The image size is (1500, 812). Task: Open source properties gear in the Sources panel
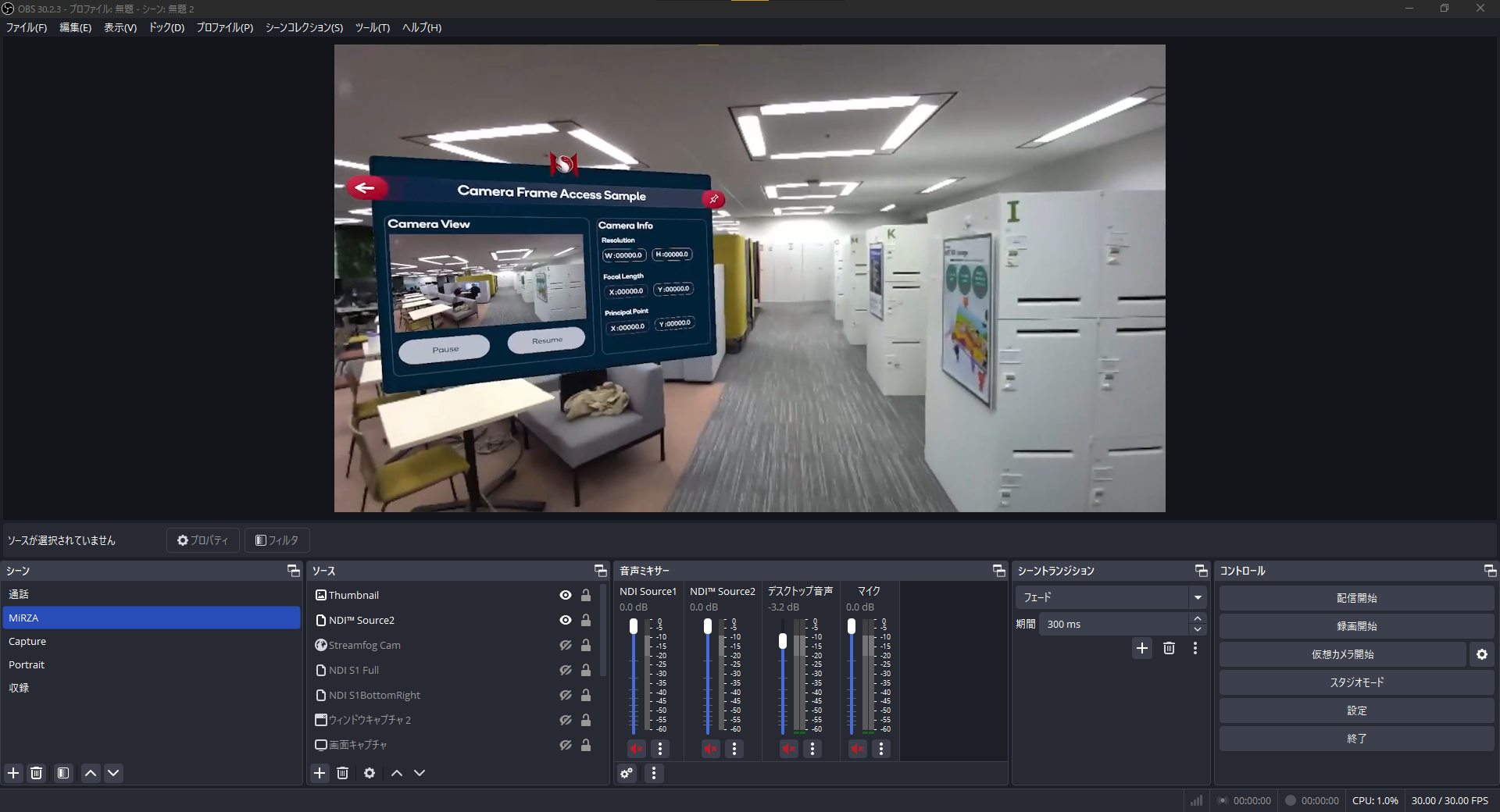click(x=370, y=773)
